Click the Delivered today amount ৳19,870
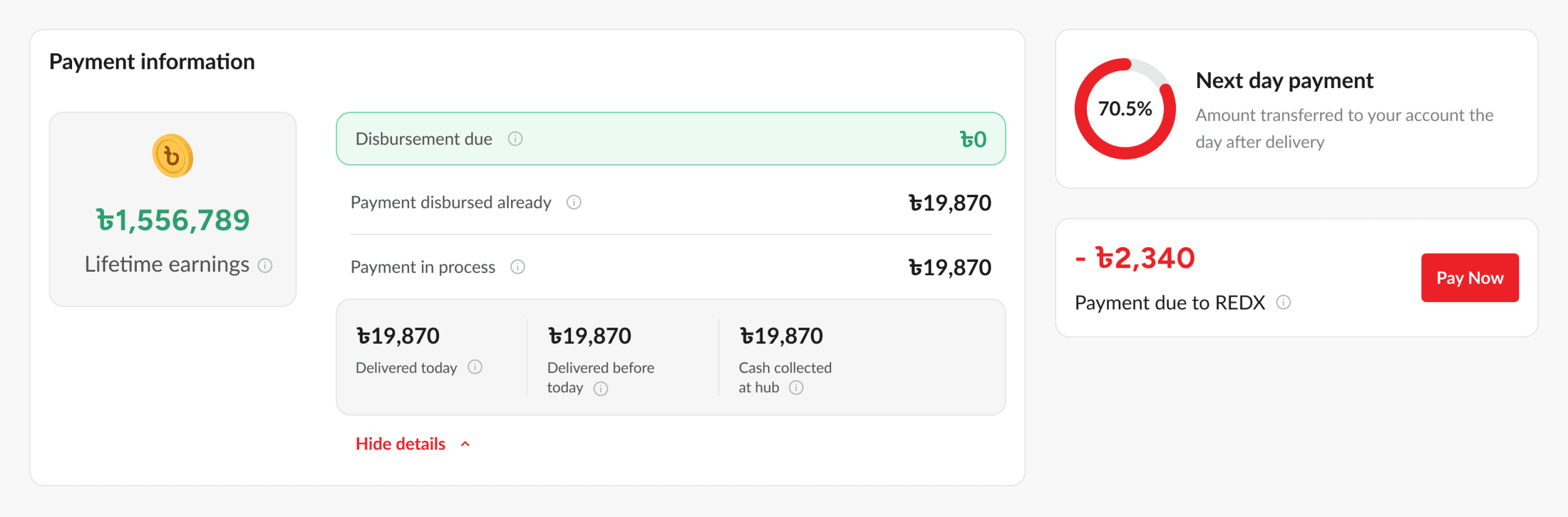Screen dimensions: 1568x517 point(397,336)
